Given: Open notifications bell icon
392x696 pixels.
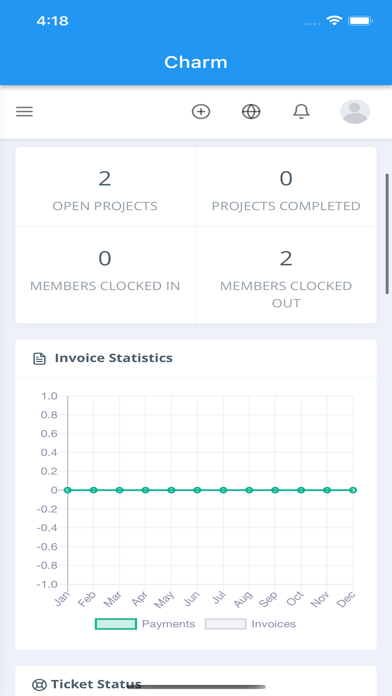Looking at the screenshot, I should pos(301,111).
